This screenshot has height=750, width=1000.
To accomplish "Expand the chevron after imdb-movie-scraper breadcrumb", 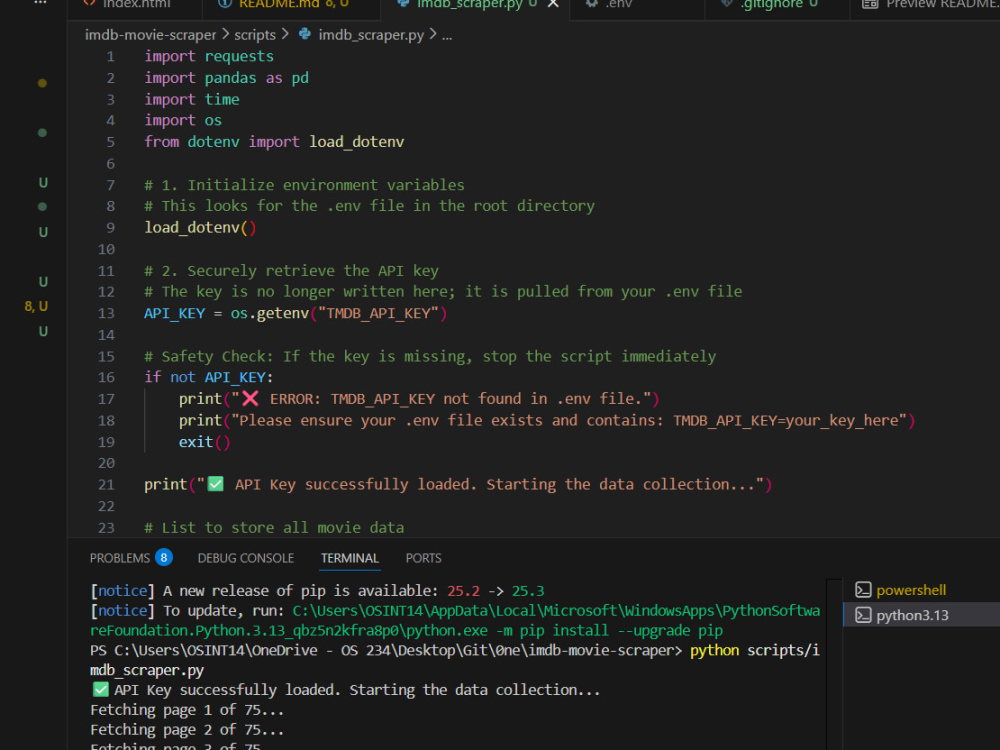I will click(x=225, y=34).
